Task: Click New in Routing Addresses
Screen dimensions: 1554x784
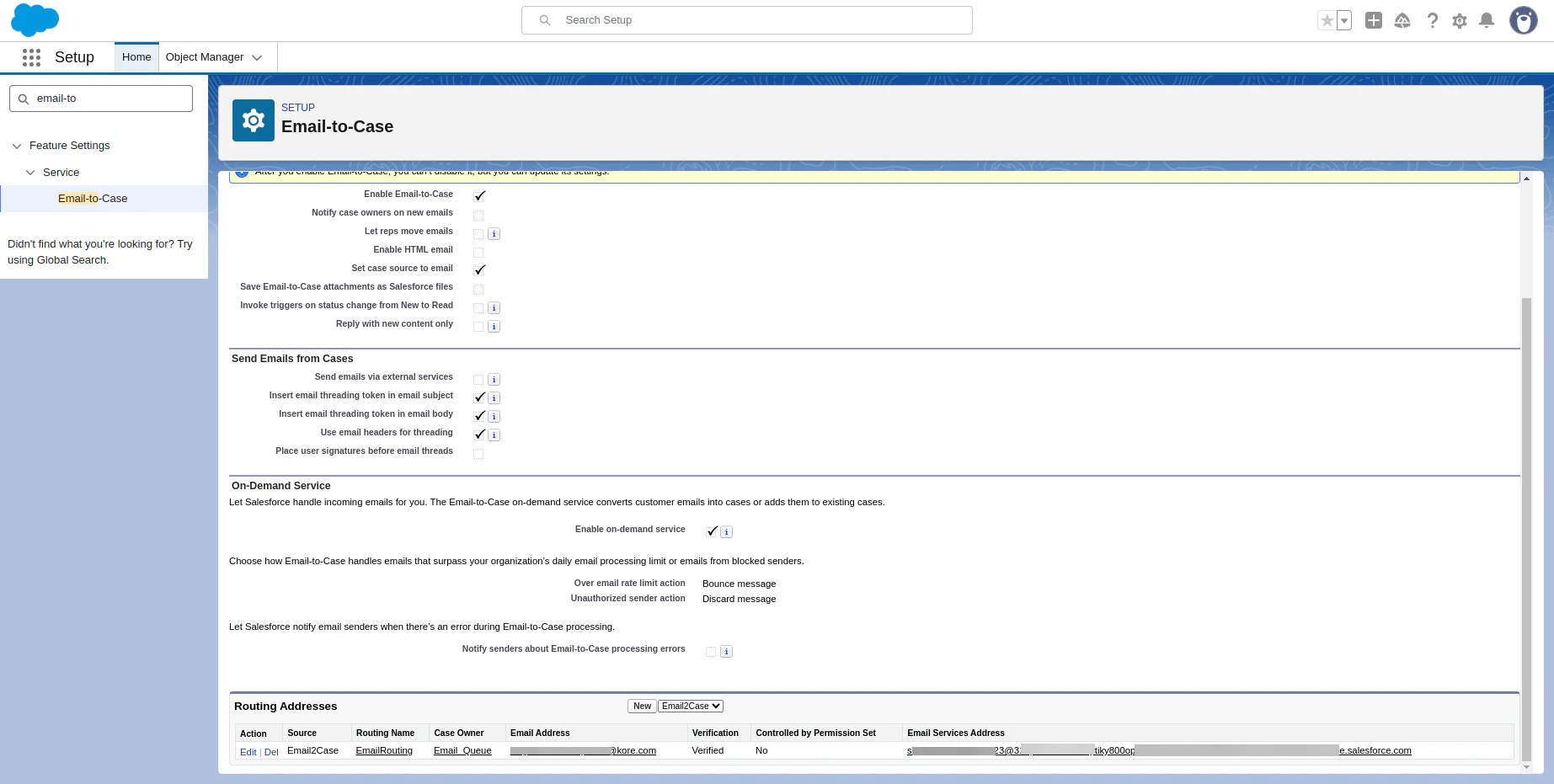Action: [641, 706]
